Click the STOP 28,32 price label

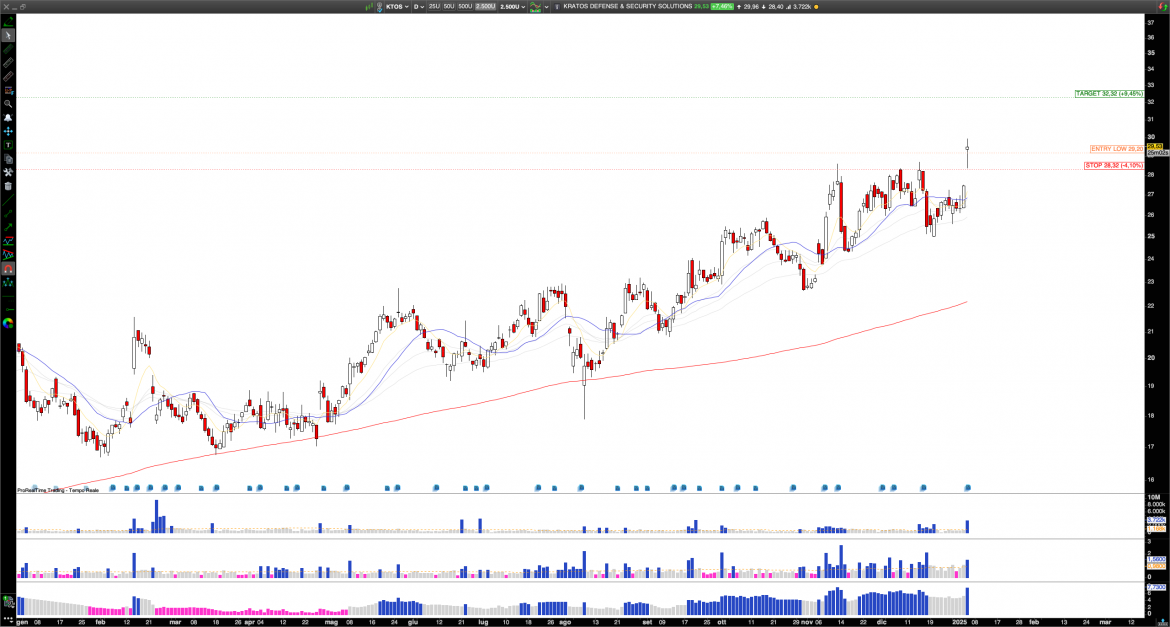pyautogui.click(x=1113, y=165)
